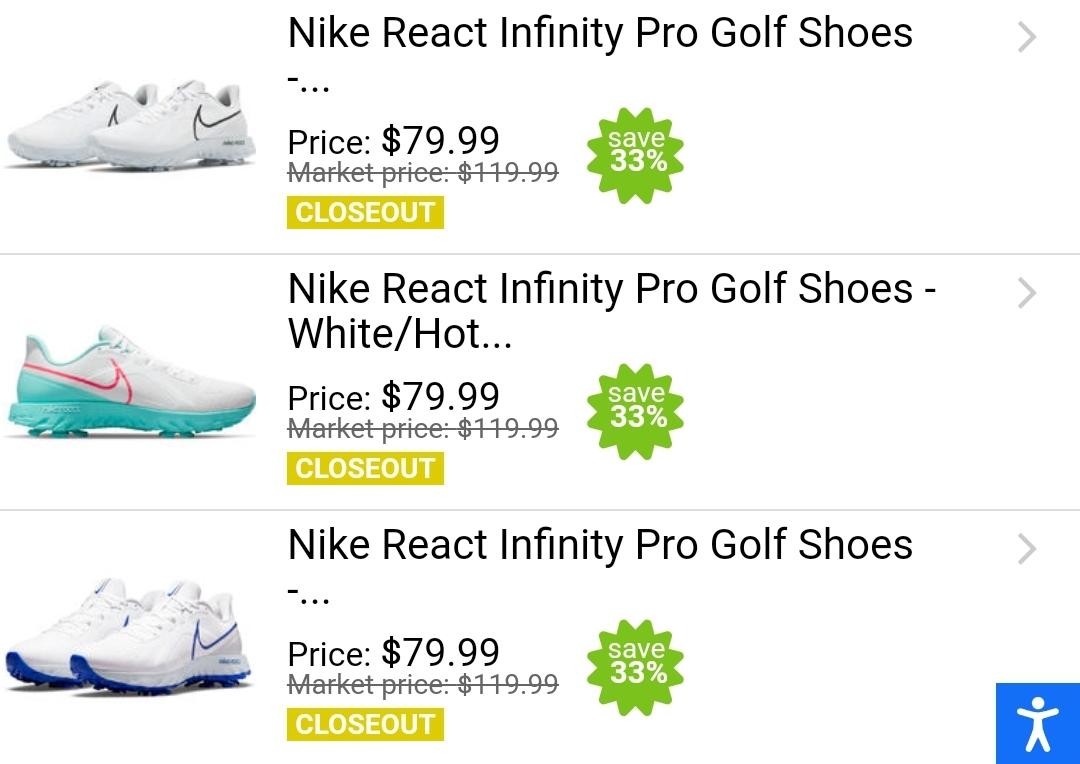Screen dimensions: 1080x764
Task: Click the blue-sole shoe's CLOSEOUT label
Action: (365, 725)
